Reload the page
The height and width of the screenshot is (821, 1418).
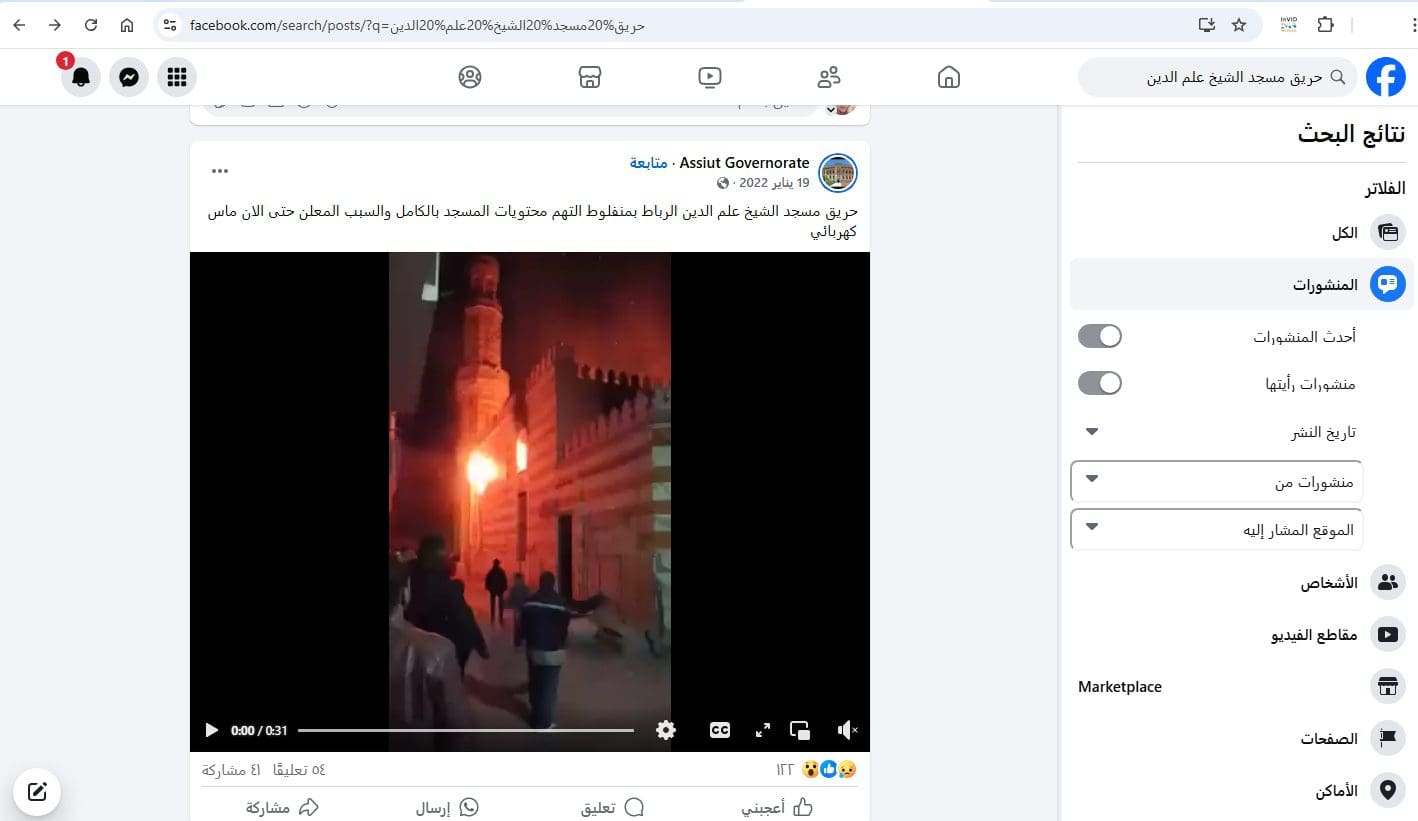click(91, 25)
